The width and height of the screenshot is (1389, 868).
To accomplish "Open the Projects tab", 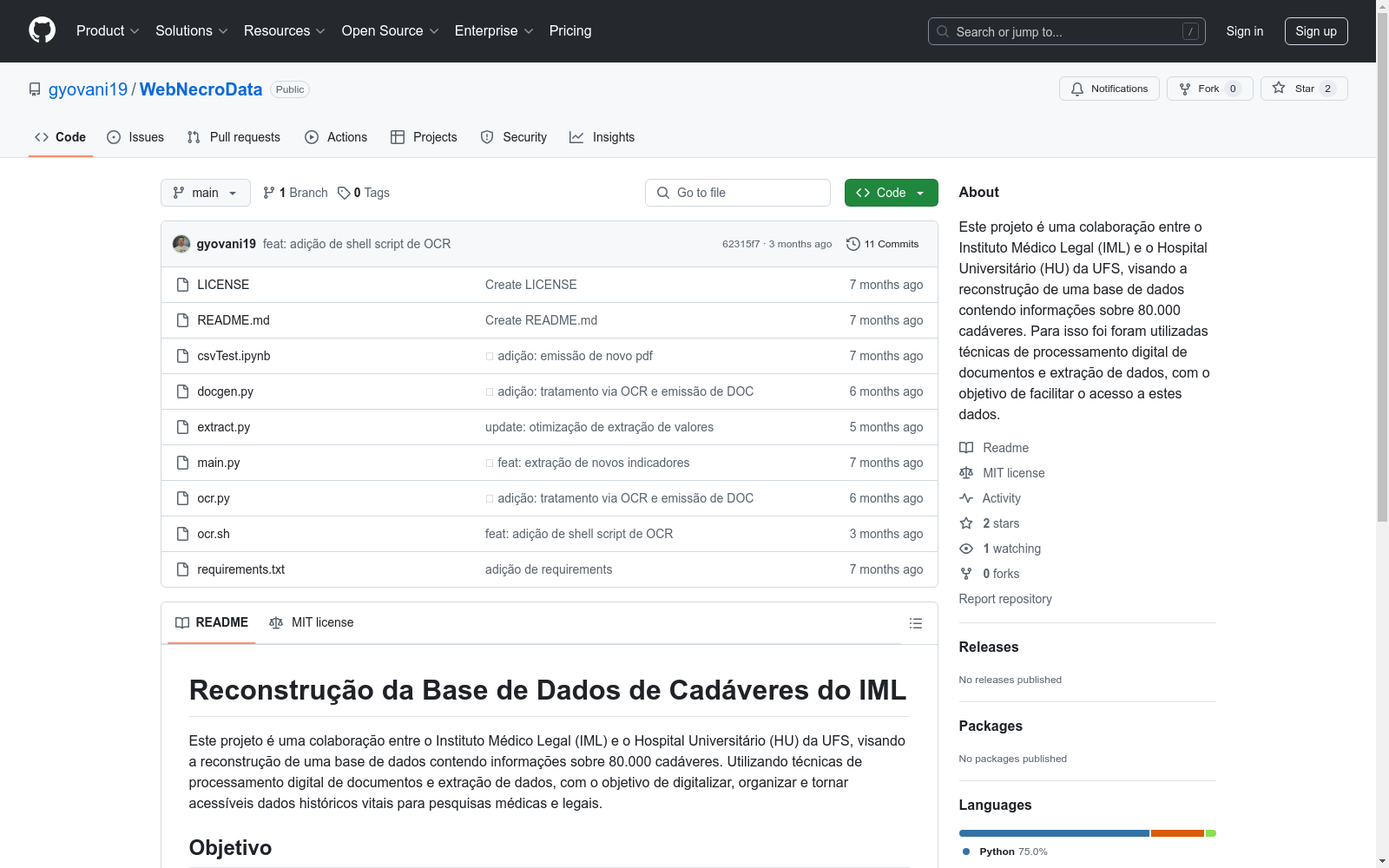I will tap(424, 137).
